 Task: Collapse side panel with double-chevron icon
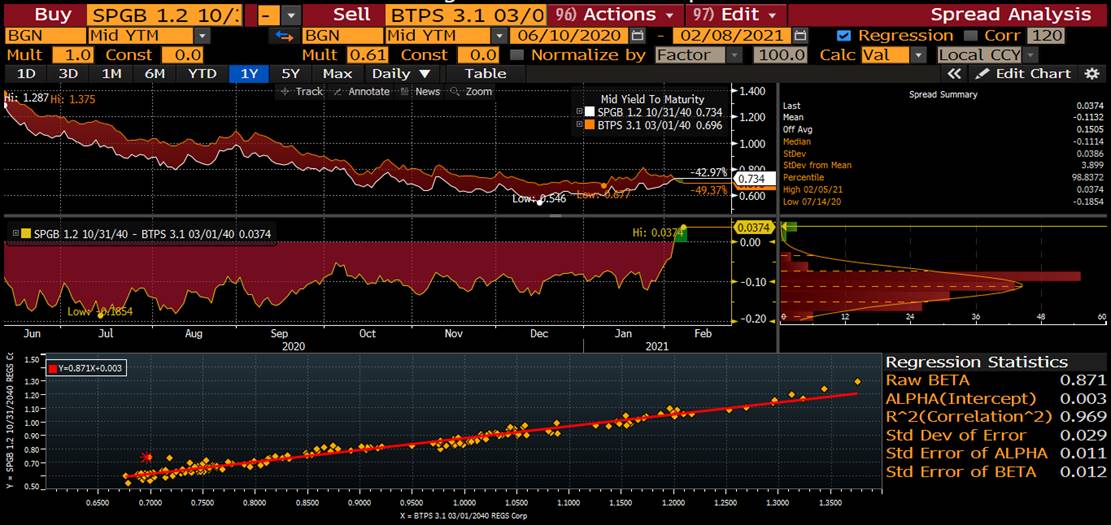tap(954, 74)
